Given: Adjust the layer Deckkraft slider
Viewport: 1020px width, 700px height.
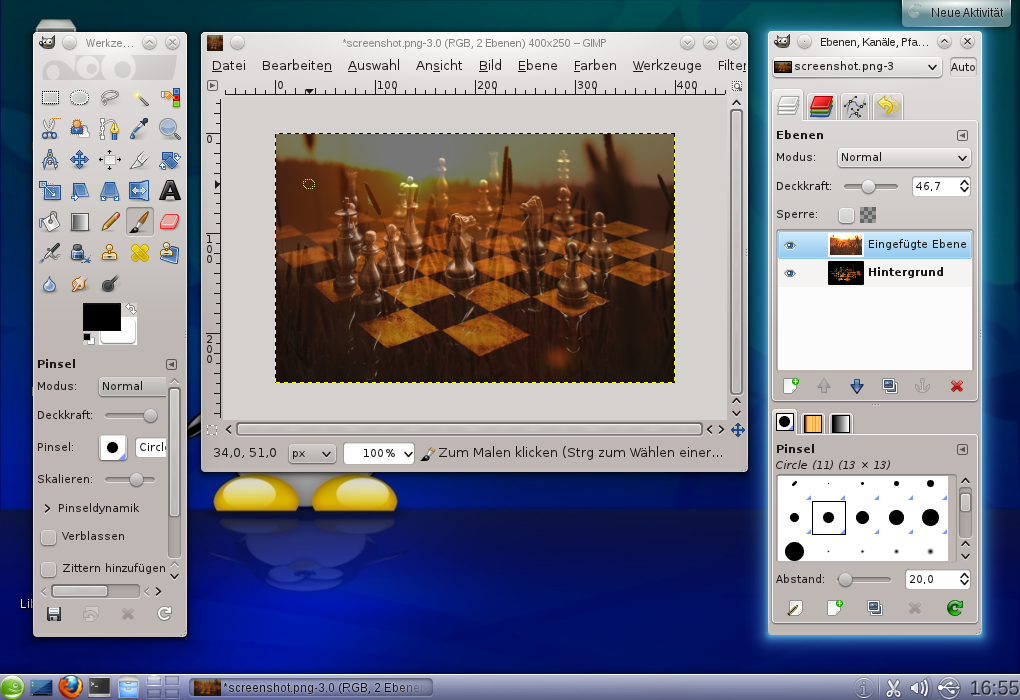Looking at the screenshot, I should (870, 187).
